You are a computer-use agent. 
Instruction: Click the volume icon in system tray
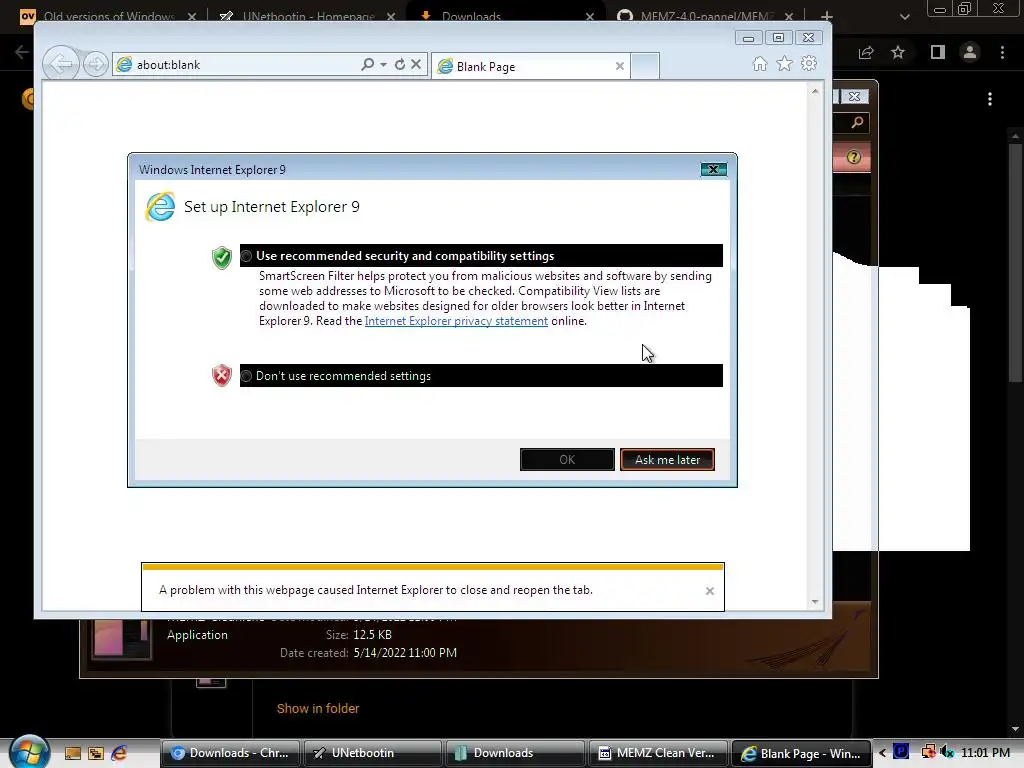947,752
